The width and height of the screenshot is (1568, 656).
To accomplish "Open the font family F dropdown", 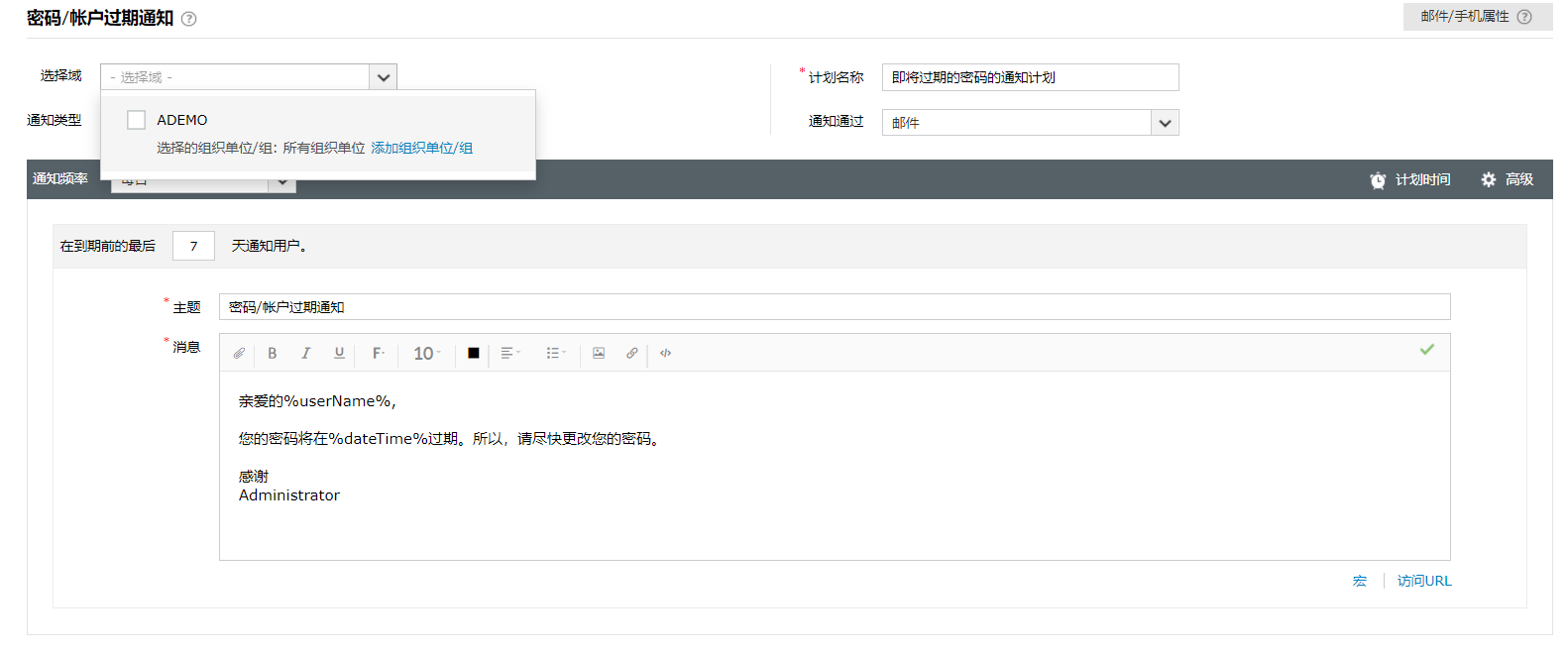I will pos(379,354).
